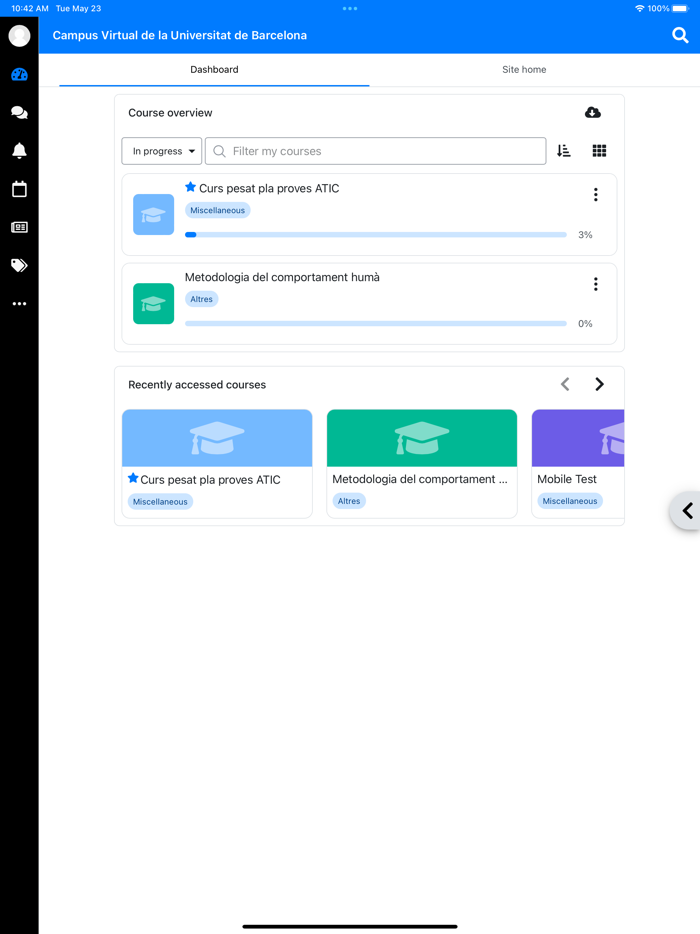Image resolution: width=700 pixels, height=934 pixels.
Task: Open Curs pesat card thumbnail in recently accessed
Action: (x=217, y=438)
